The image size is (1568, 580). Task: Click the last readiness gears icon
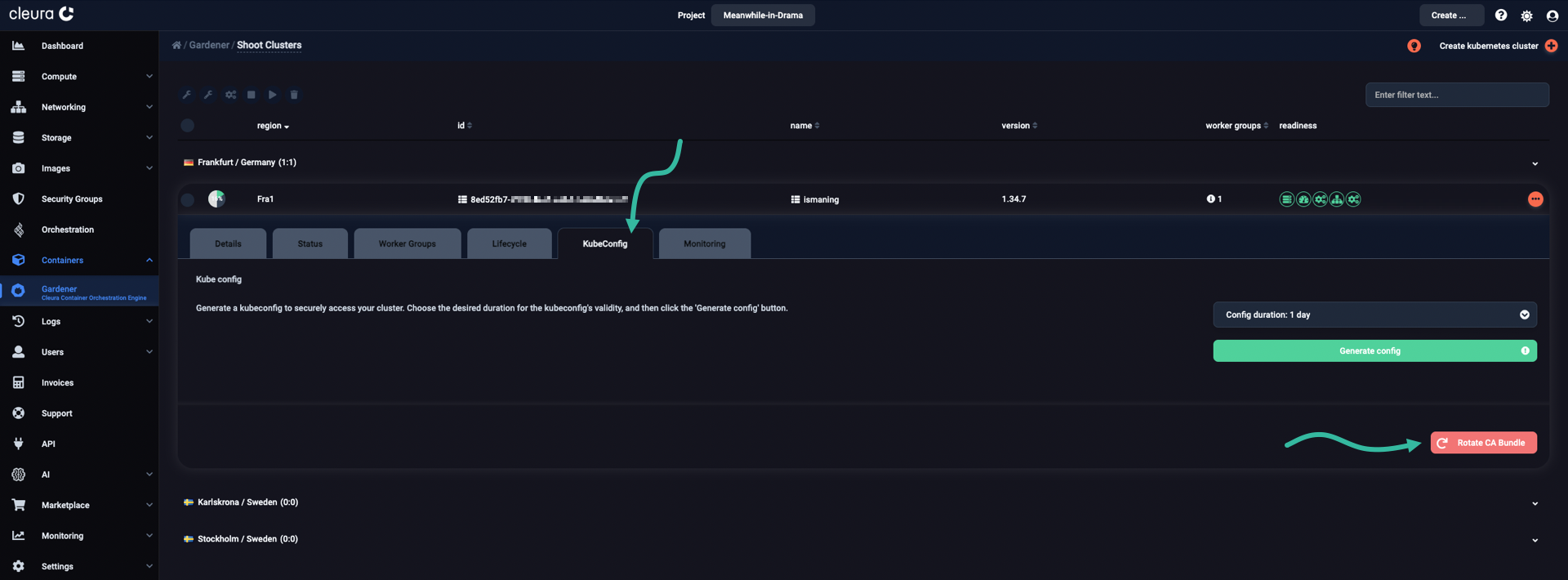point(1353,199)
